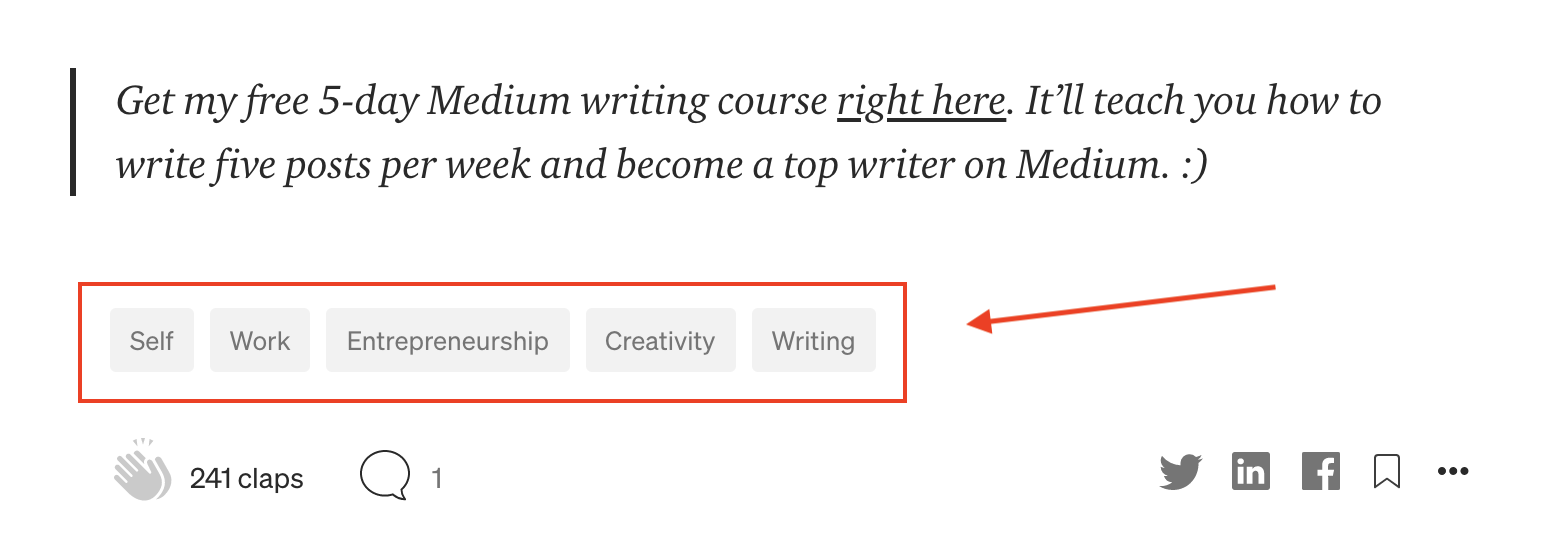Click the response count number 1
This screenshot has width=1544, height=544.
436,479
